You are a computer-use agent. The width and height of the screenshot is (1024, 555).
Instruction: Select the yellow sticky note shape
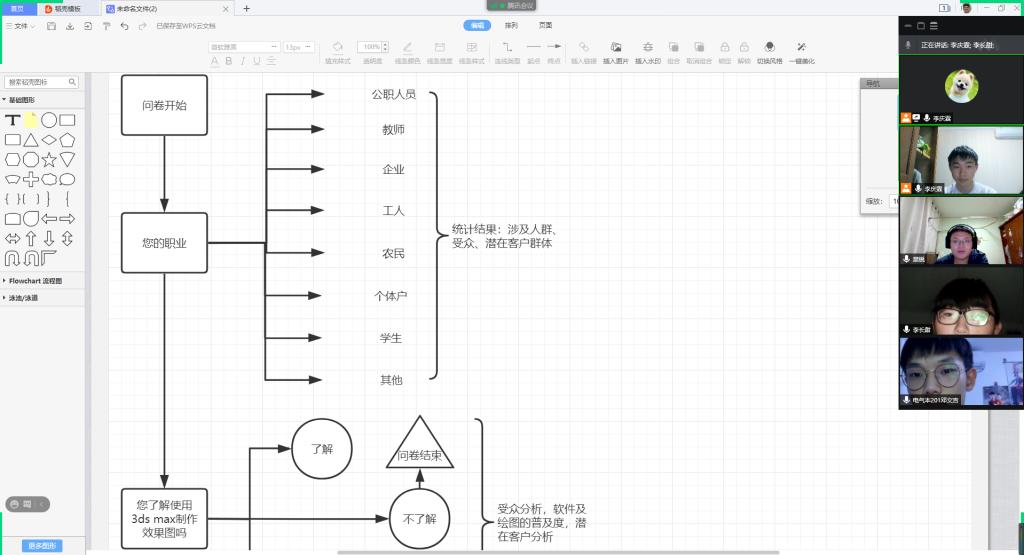pyautogui.click(x=31, y=120)
